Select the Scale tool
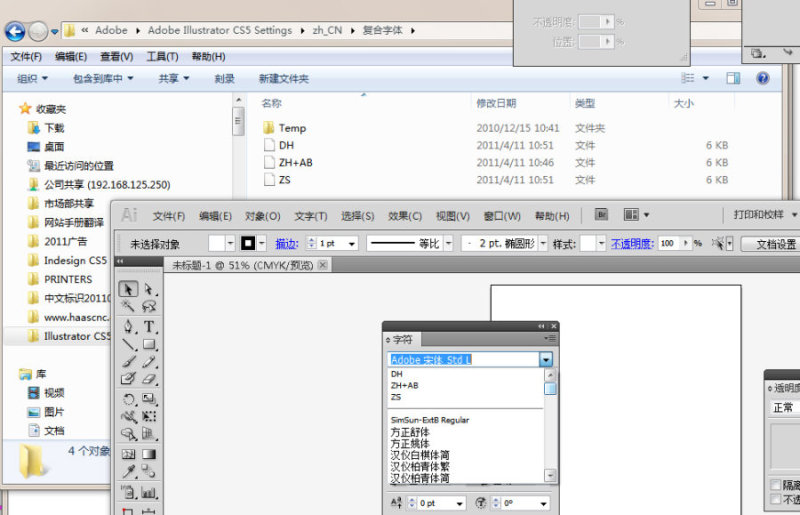 (x=149, y=399)
